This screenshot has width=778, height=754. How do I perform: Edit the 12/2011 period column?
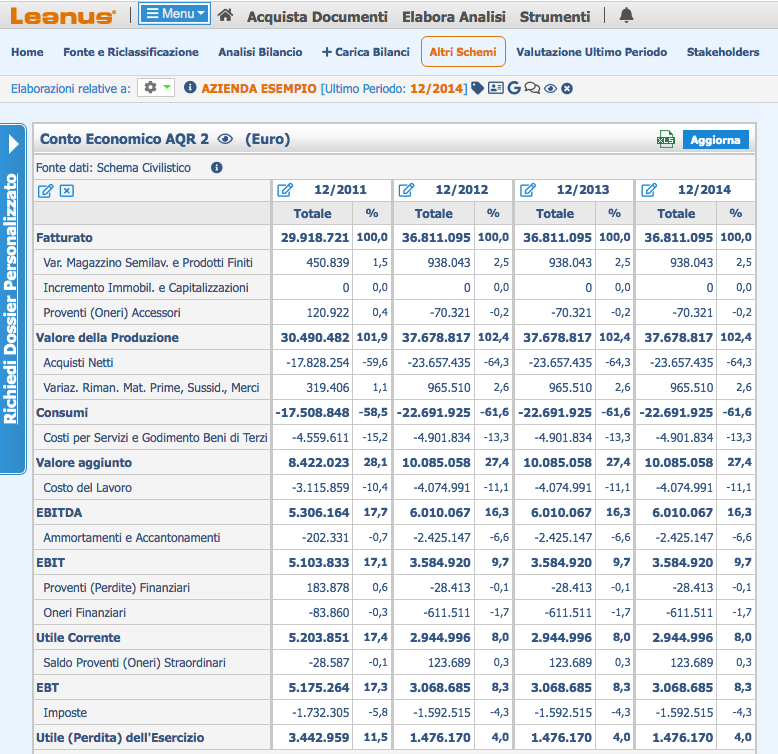285,190
